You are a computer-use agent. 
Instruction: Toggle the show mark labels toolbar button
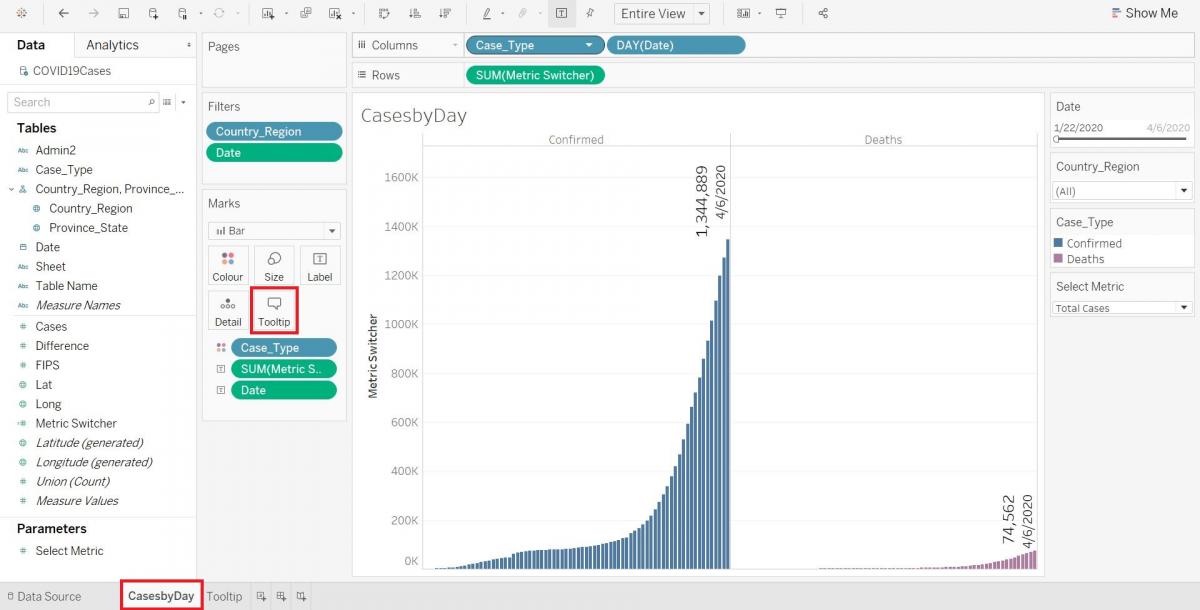[561, 14]
